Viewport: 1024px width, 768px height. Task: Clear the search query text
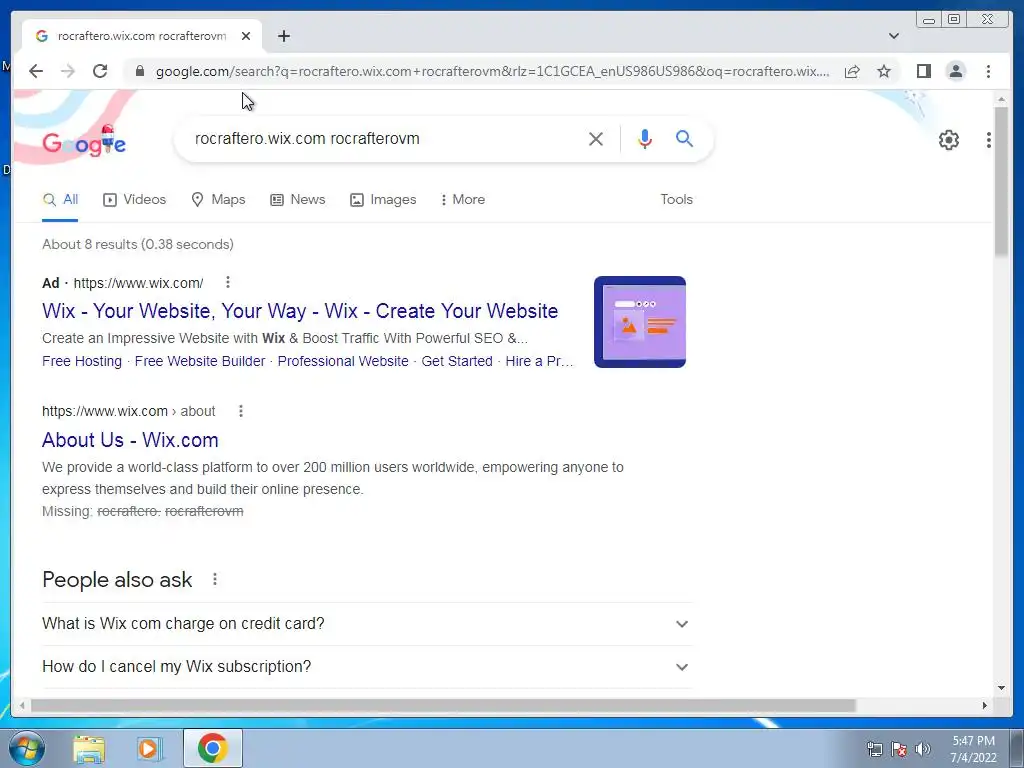coord(596,138)
